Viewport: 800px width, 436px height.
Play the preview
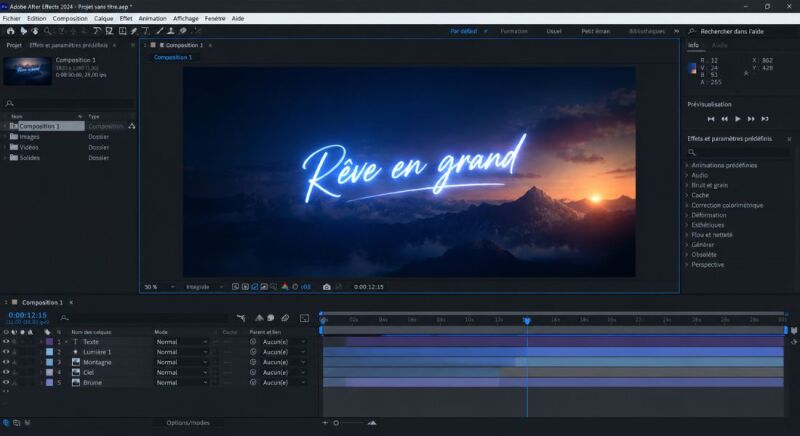coord(738,119)
